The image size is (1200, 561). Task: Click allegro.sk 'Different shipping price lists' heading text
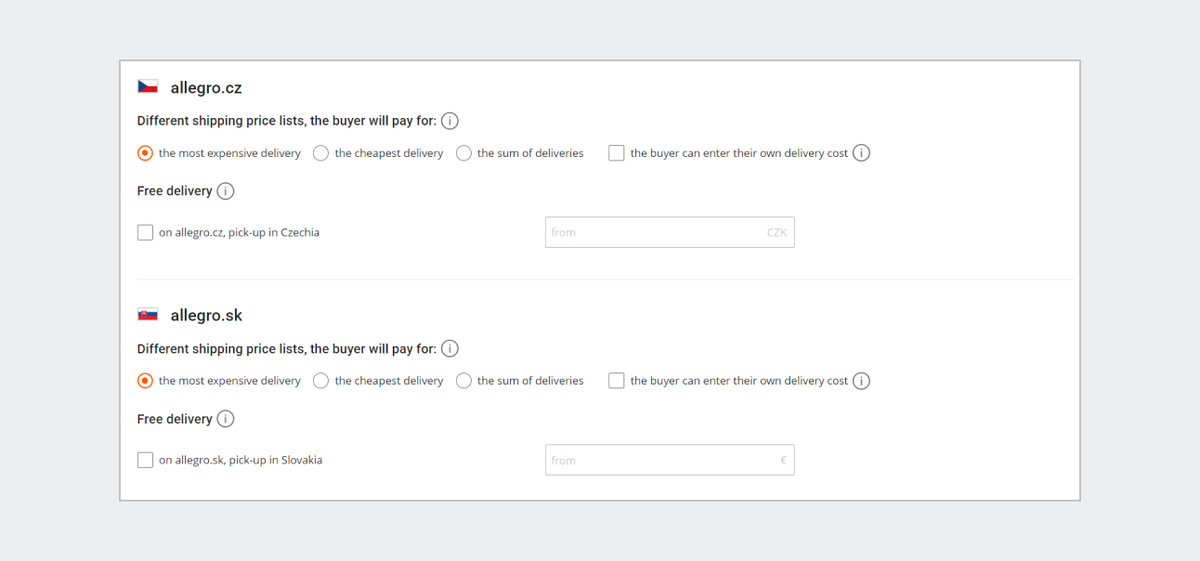click(287, 349)
